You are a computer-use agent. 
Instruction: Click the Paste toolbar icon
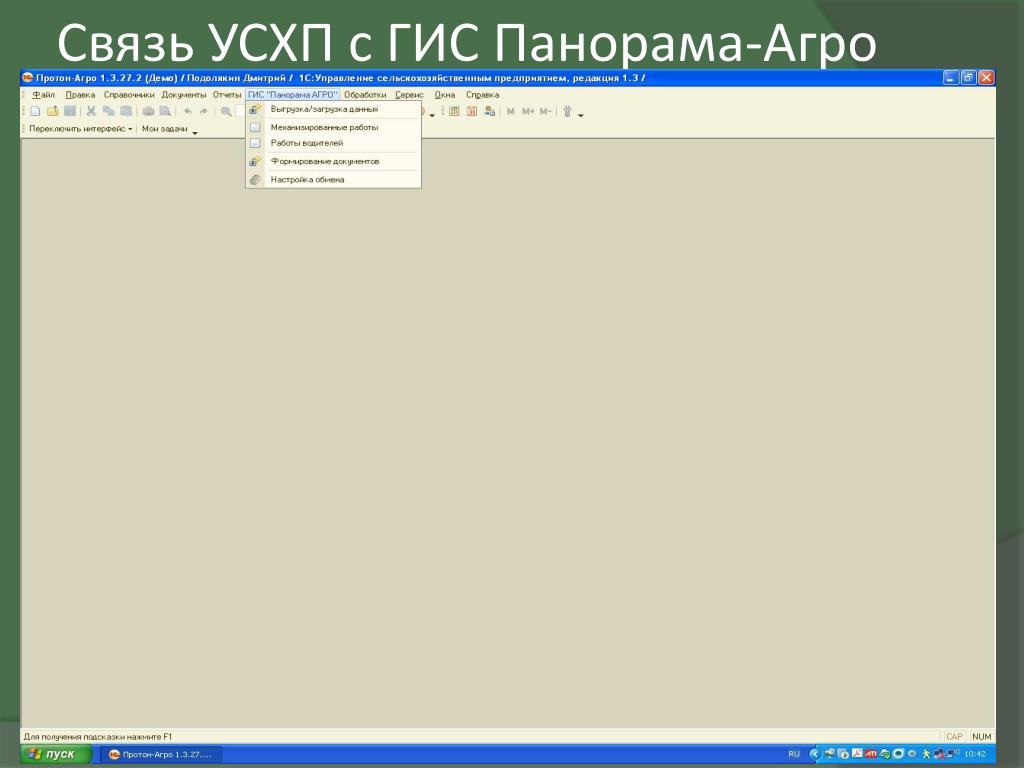click(x=126, y=112)
